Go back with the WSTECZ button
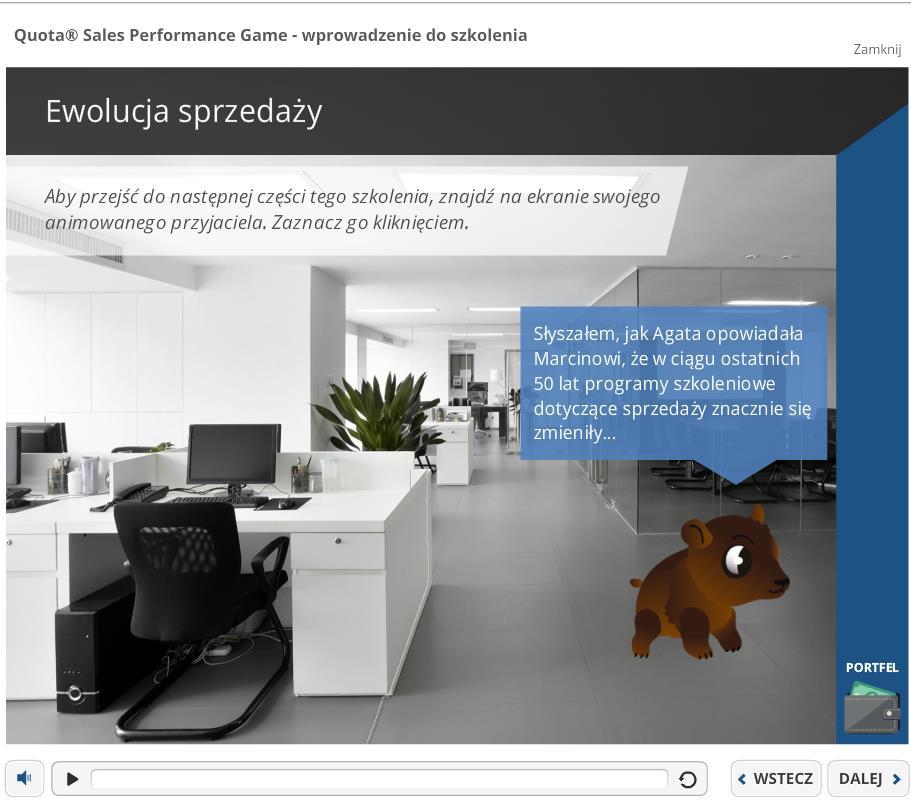Image resolution: width=911 pixels, height=804 pixels. 776,778
